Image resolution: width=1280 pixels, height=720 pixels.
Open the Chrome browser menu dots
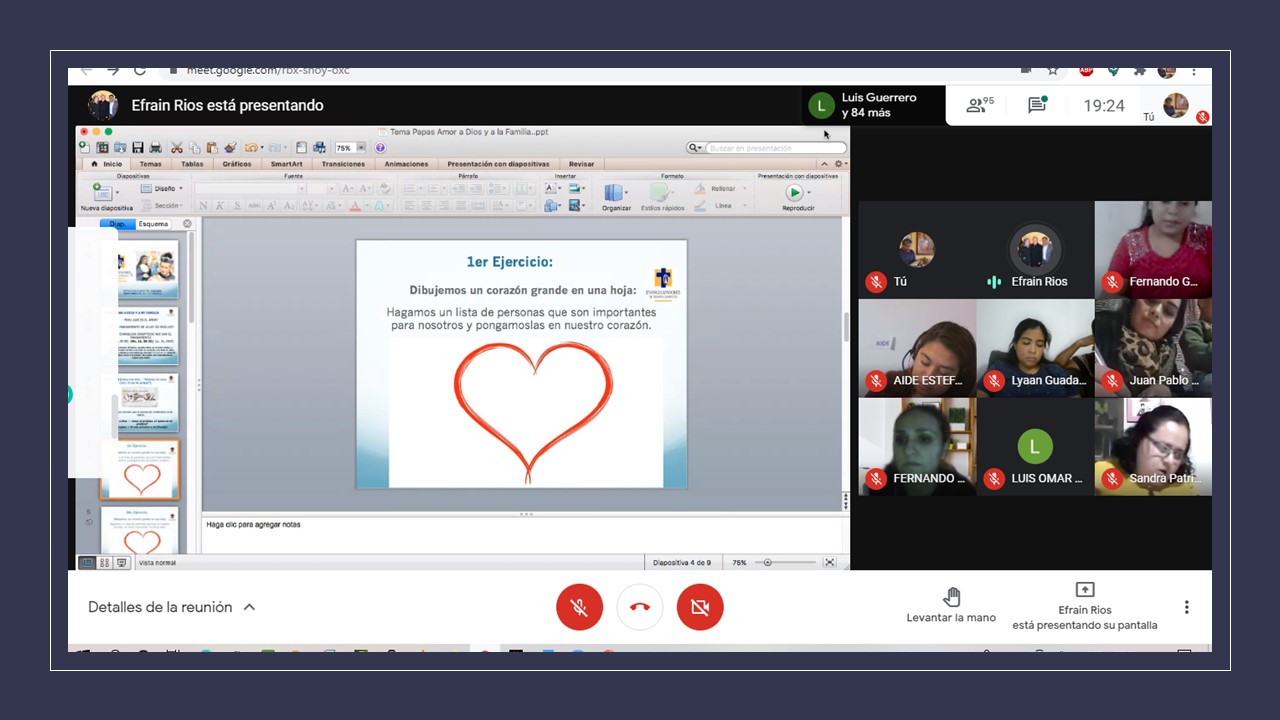tap(1194, 72)
